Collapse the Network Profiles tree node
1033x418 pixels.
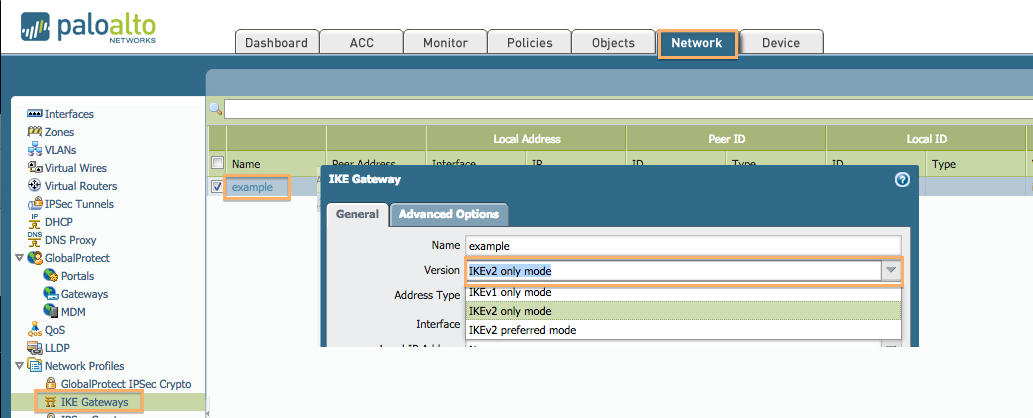[20, 366]
